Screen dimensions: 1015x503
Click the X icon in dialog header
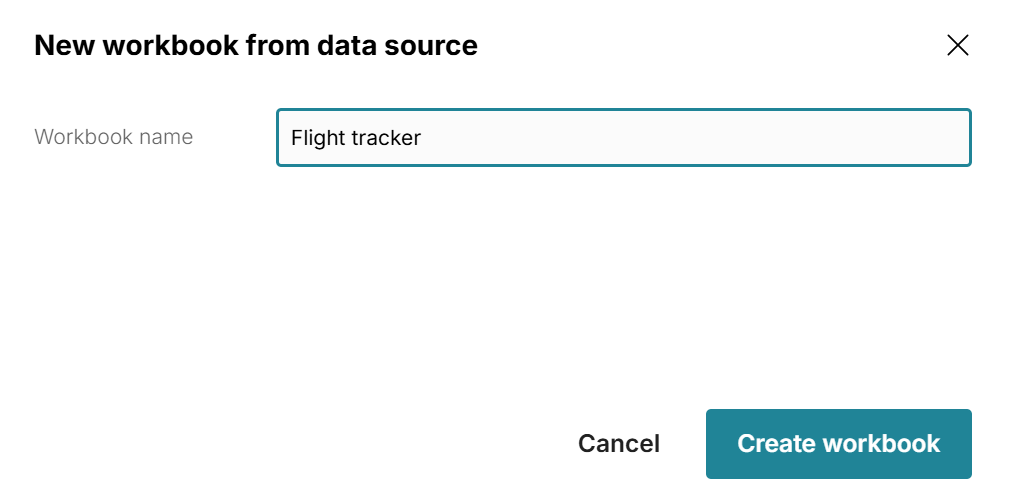coord(957,45)
